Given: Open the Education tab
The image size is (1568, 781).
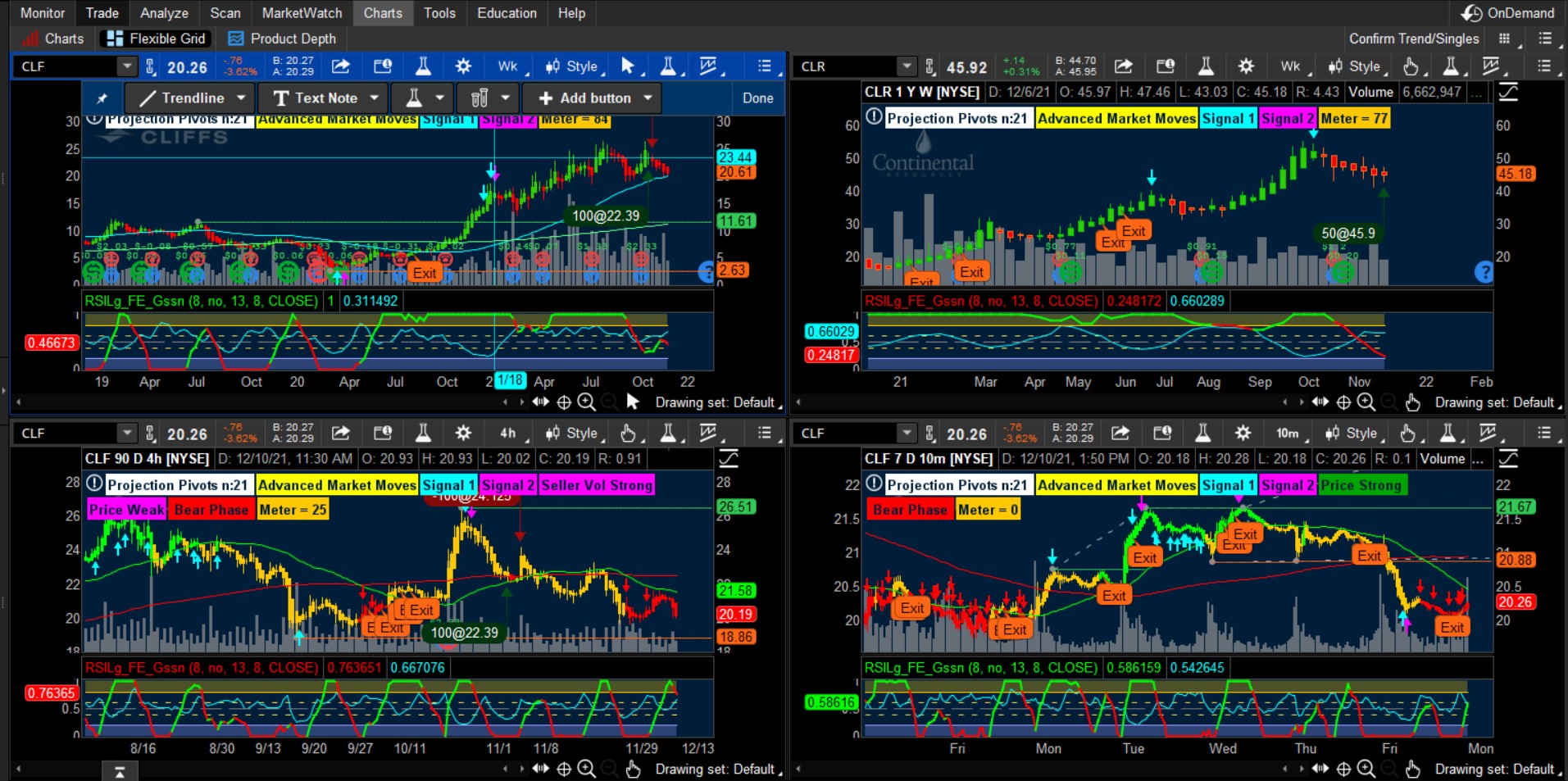Looking at the screenshot, I should click(507, 13).
